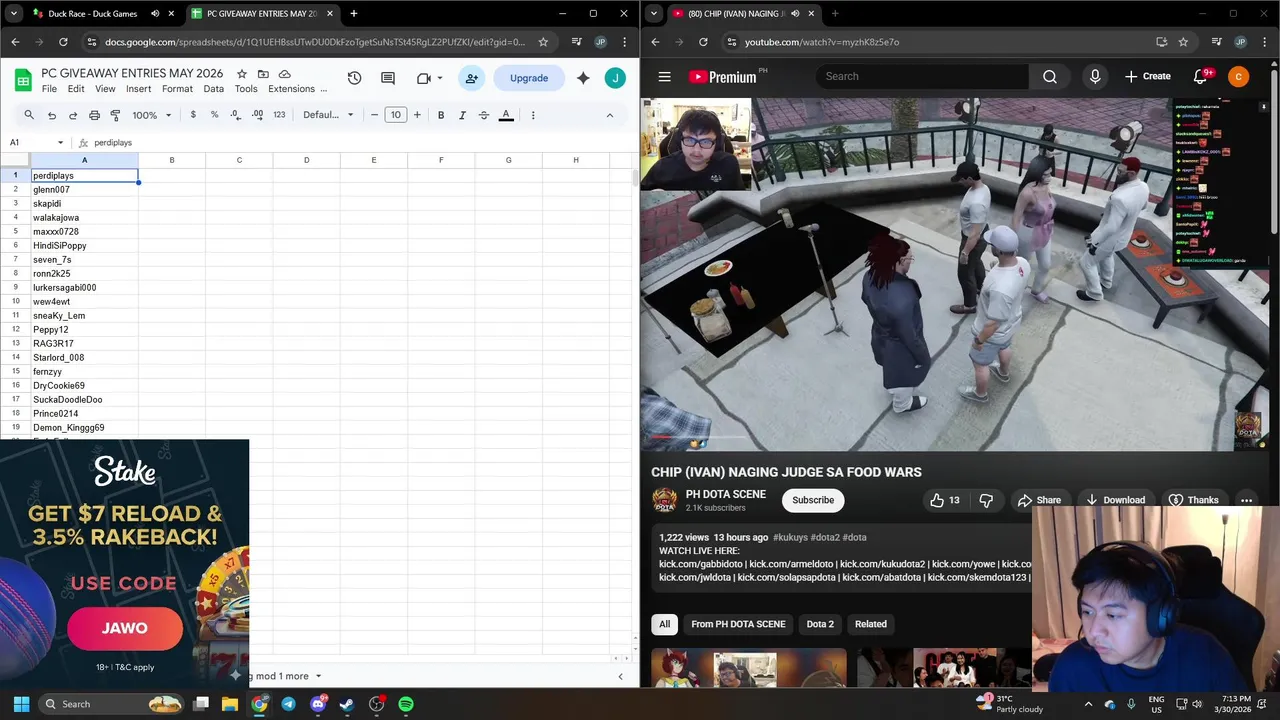
Task: Click YouTube search magnifier button
Action: click(x=1050, y=77)
